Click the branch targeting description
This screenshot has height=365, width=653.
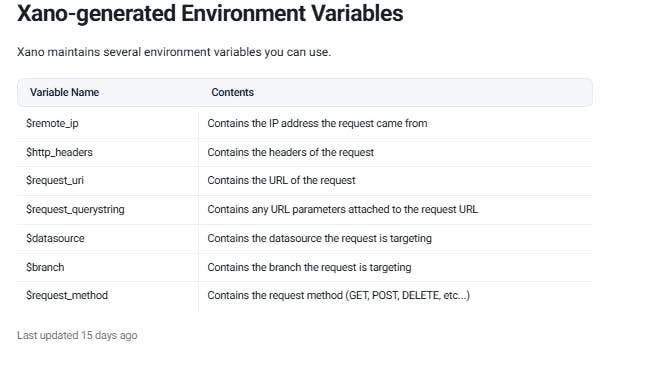(x=309, y=267)
